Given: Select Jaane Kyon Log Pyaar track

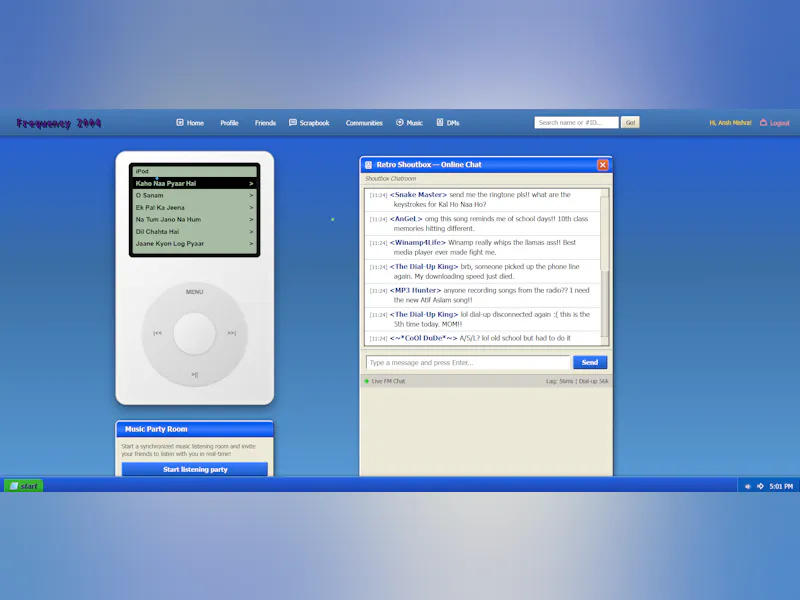Looking at the screenshot, I should (194, 243).
